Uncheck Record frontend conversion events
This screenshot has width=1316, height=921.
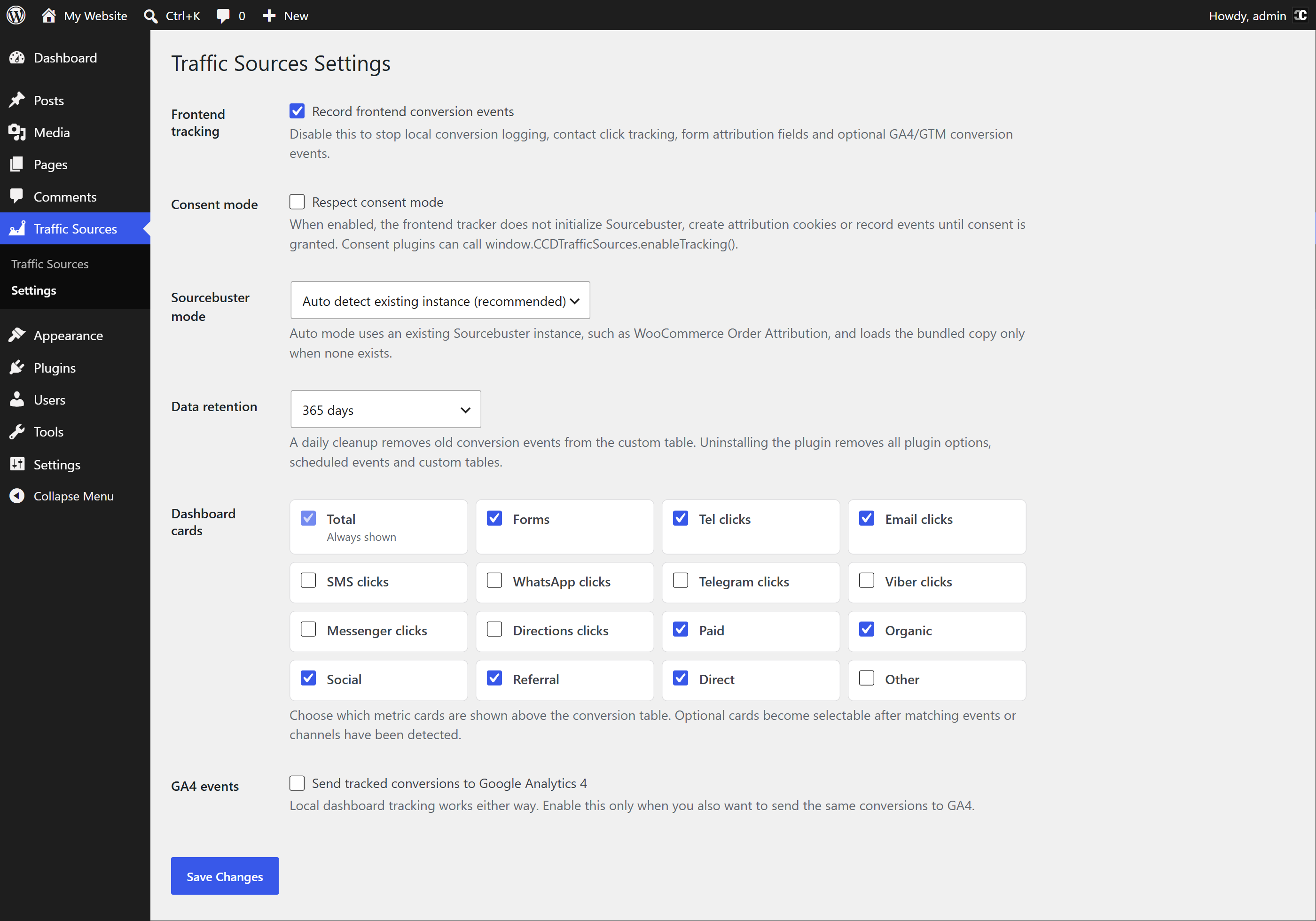click(x=297, y=111)
